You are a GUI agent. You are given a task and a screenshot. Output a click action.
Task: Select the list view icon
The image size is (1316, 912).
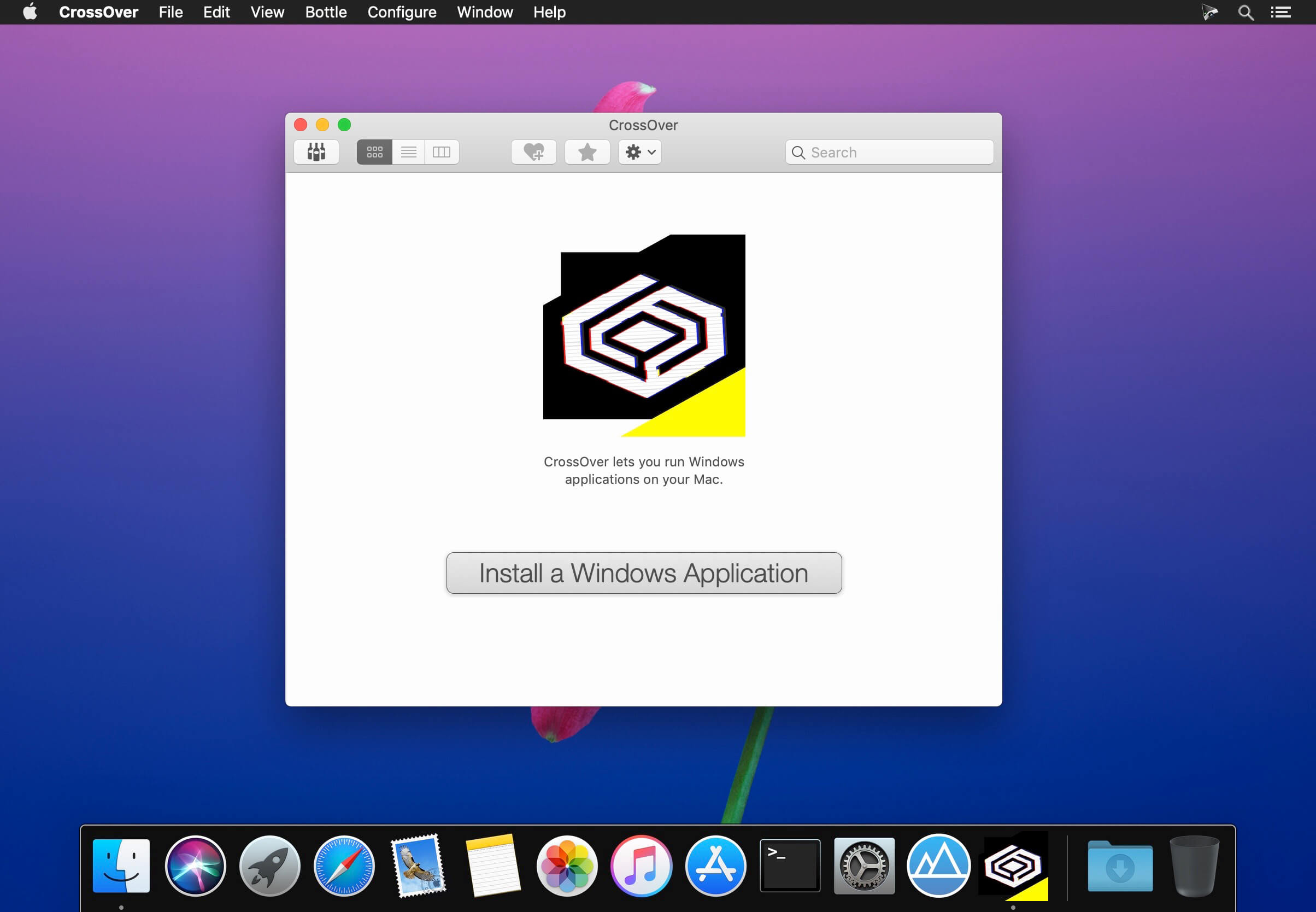click(408, 151)
